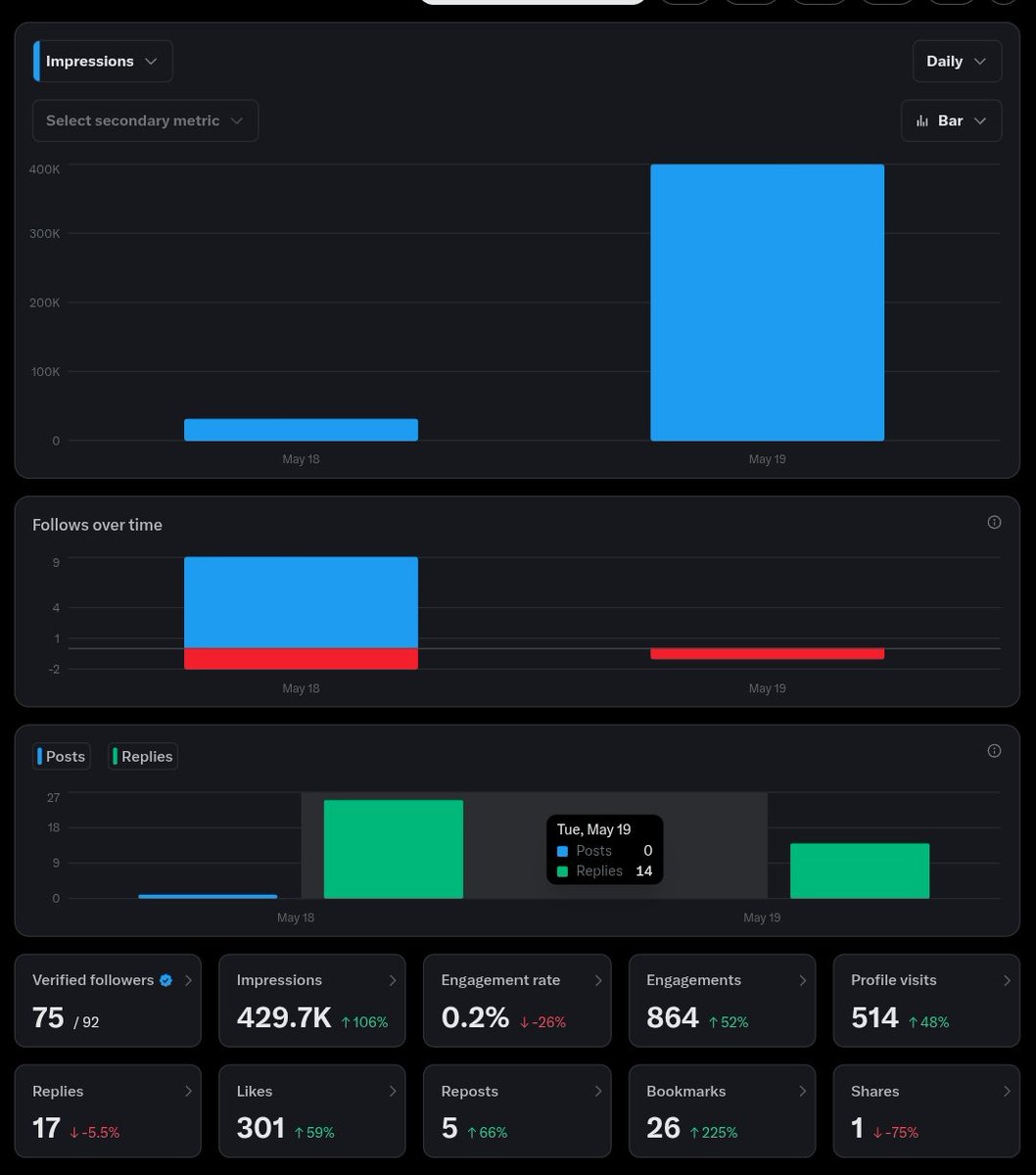The height and width of the screenshot is (1175, 1036).
Task: Open the Daily interval dropdown
Action: pyautogui.click(x=957, y=61)
